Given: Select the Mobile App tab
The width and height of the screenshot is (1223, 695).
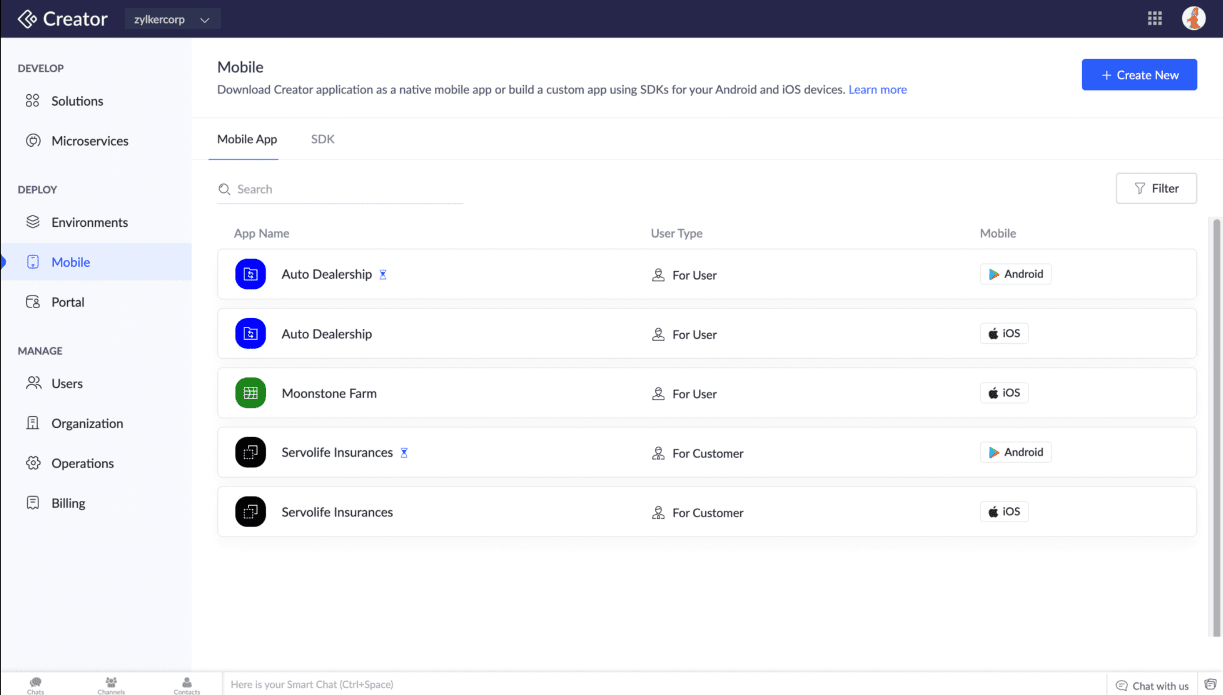Looking at the screenshot, I should point(247,139).
